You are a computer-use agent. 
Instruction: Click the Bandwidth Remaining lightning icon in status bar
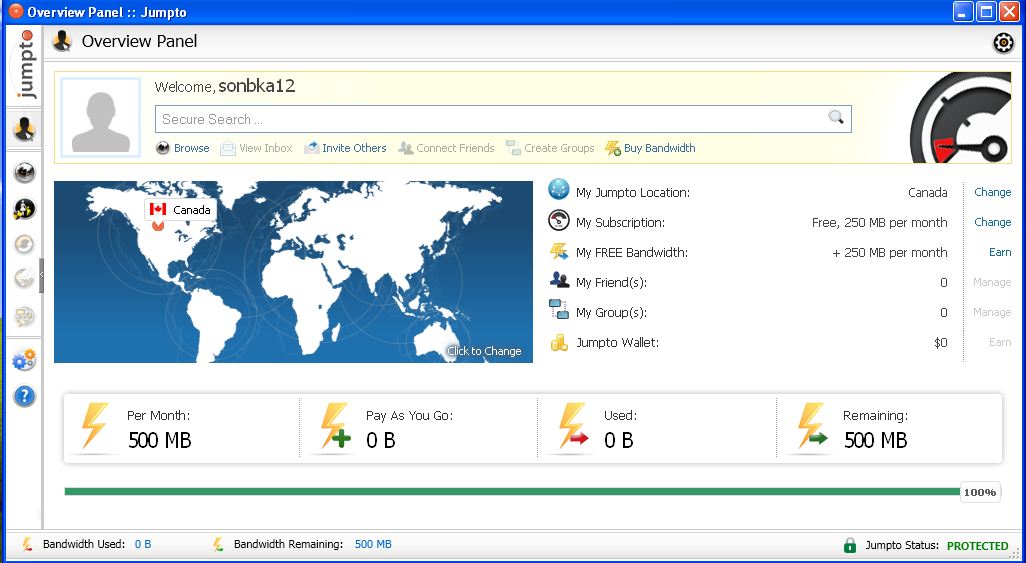click(x=219, y=544)
